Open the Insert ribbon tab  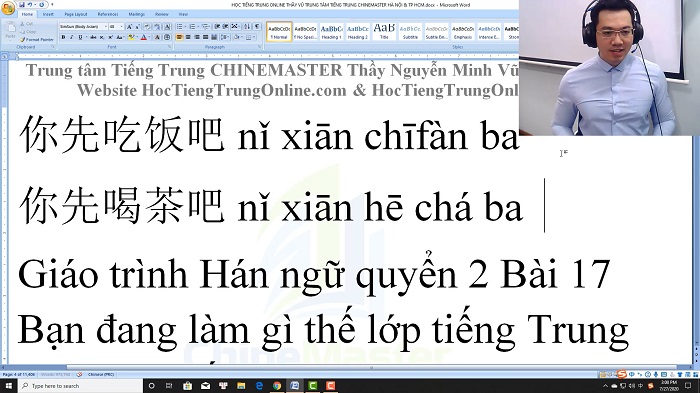click(x=48, y=14)
